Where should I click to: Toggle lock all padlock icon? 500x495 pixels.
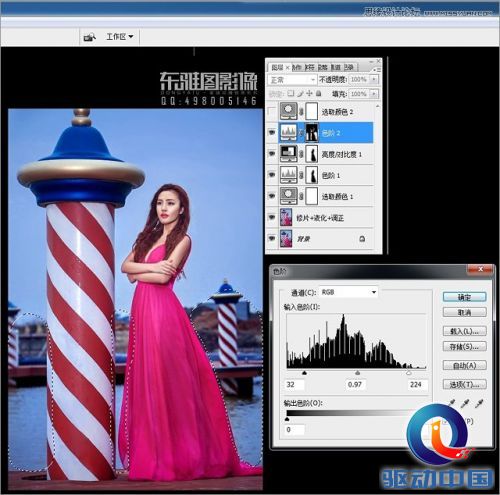[x=318, y=94]
